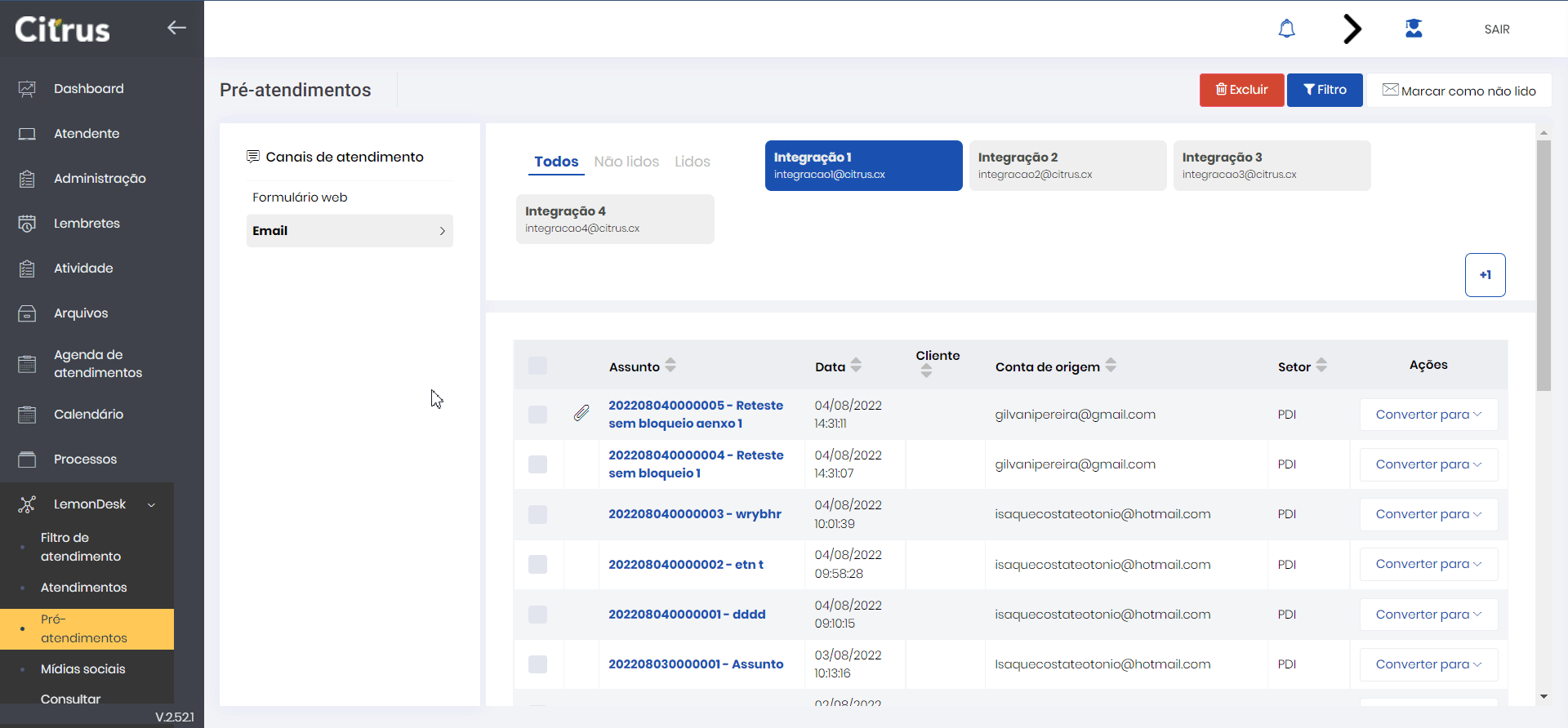Image resolution: width=1568 pixels, height=728 pixels.
Task: Toggle the select-all checkbox in table header
Action: point(537,366)
